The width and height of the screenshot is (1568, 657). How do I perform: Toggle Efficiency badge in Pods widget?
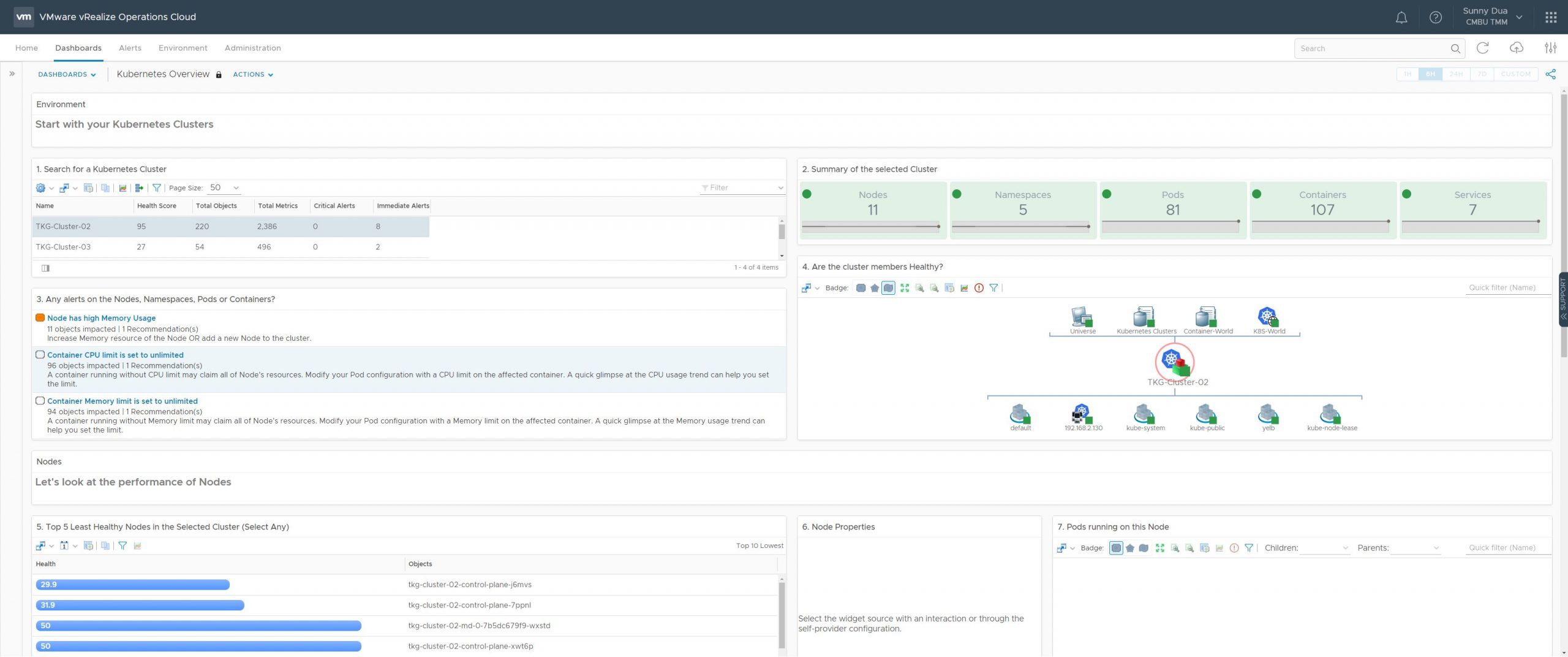tap(1144, 548)
